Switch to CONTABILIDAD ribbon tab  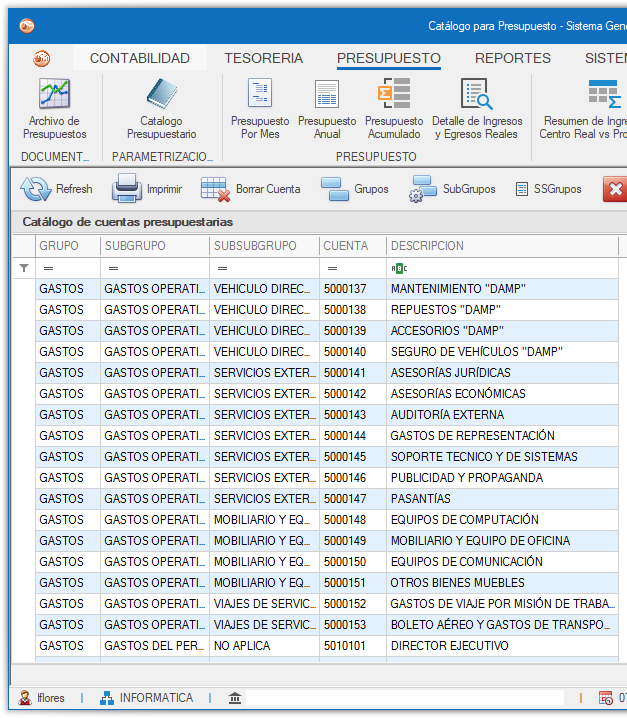coord(140,58)
